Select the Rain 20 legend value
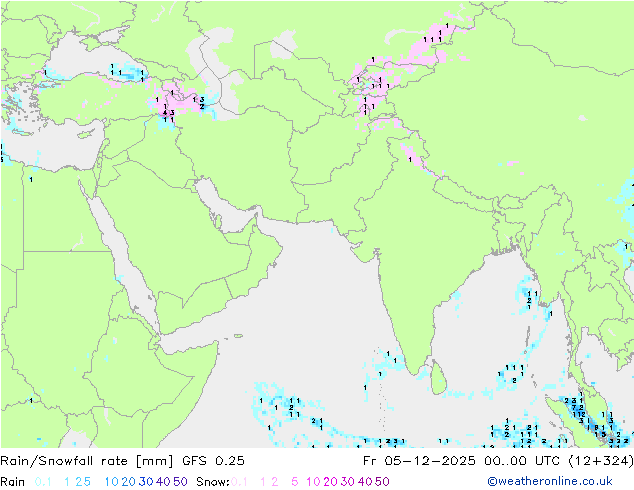634x490 pixels. (129, 482)
